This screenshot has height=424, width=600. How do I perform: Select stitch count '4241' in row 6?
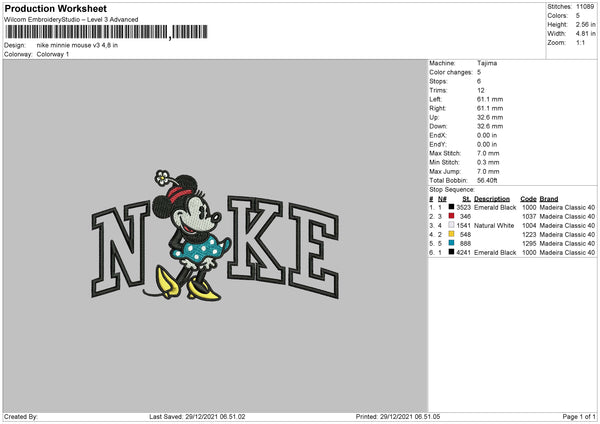[x=463, y=253]
